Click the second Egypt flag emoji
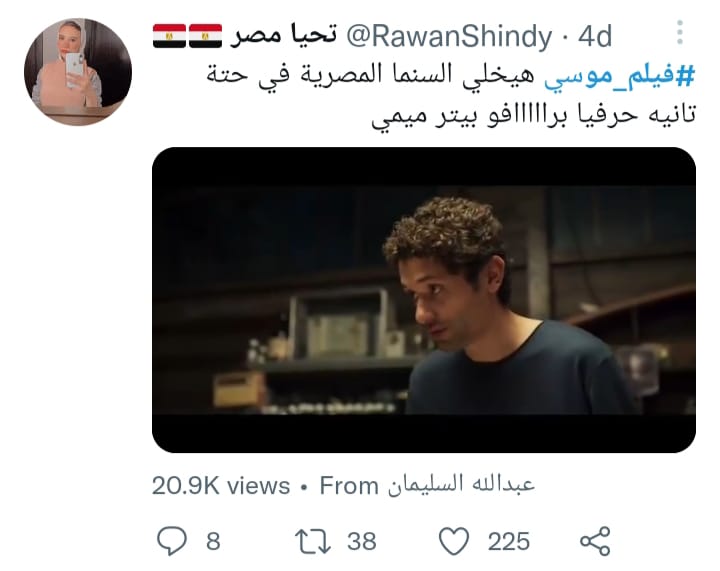 tap(205, 36)
